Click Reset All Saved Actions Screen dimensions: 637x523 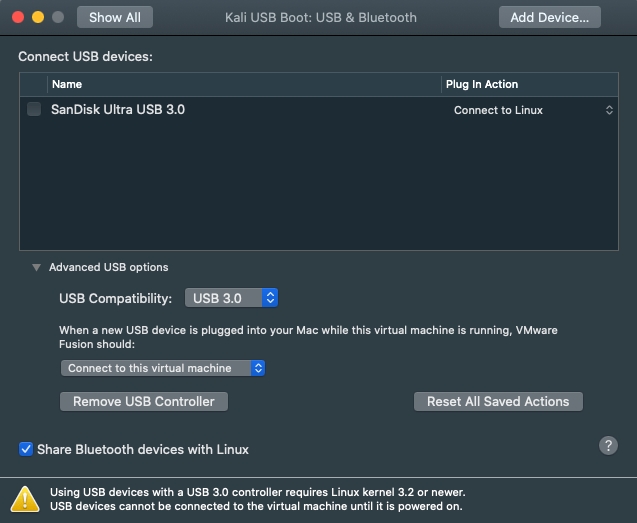(497, 401)
